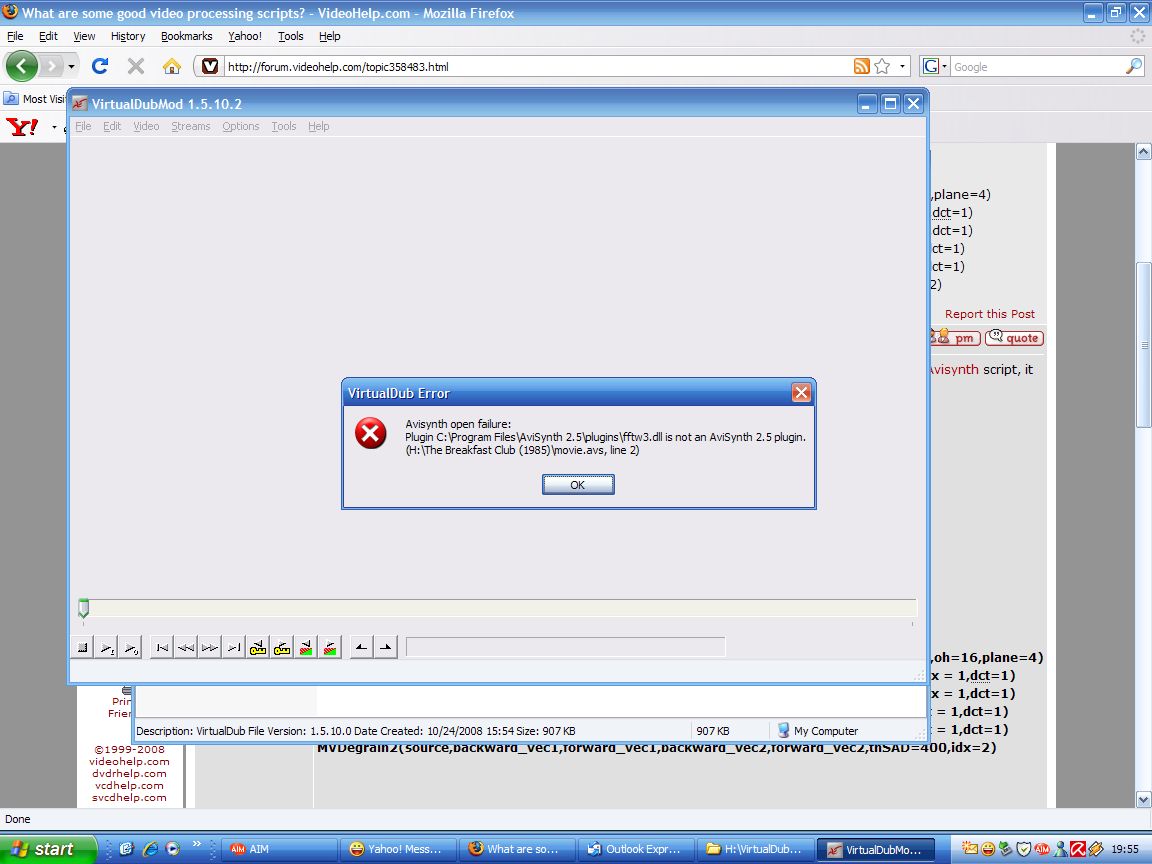The width and height of the screenshot is (1152, 864).
Task: Click the Google search field
Action: point(1037,67)
